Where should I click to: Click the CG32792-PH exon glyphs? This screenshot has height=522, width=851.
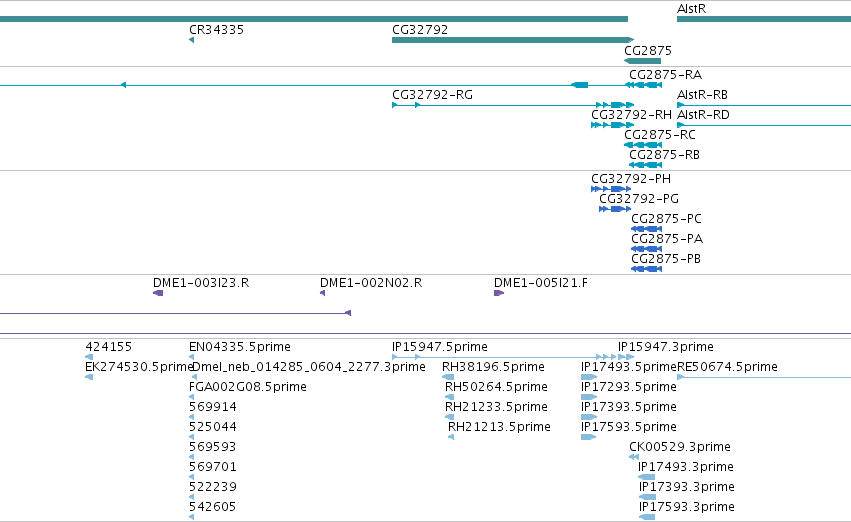(x=611, y=189)
